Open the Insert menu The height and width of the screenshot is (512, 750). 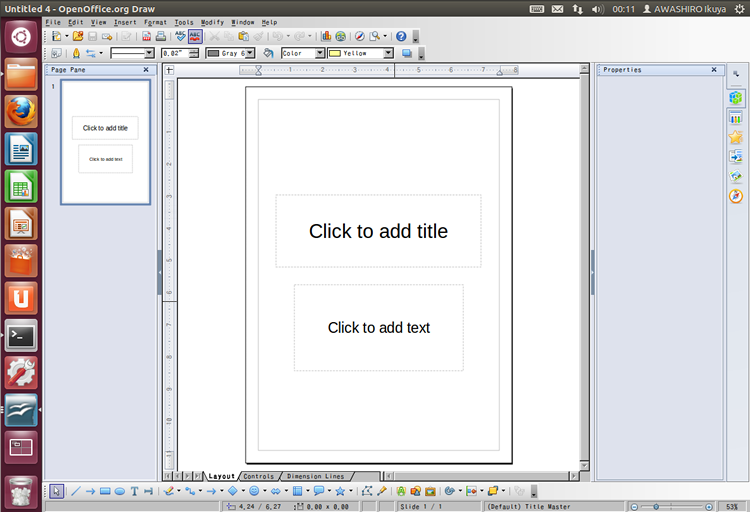coord(125,22)
